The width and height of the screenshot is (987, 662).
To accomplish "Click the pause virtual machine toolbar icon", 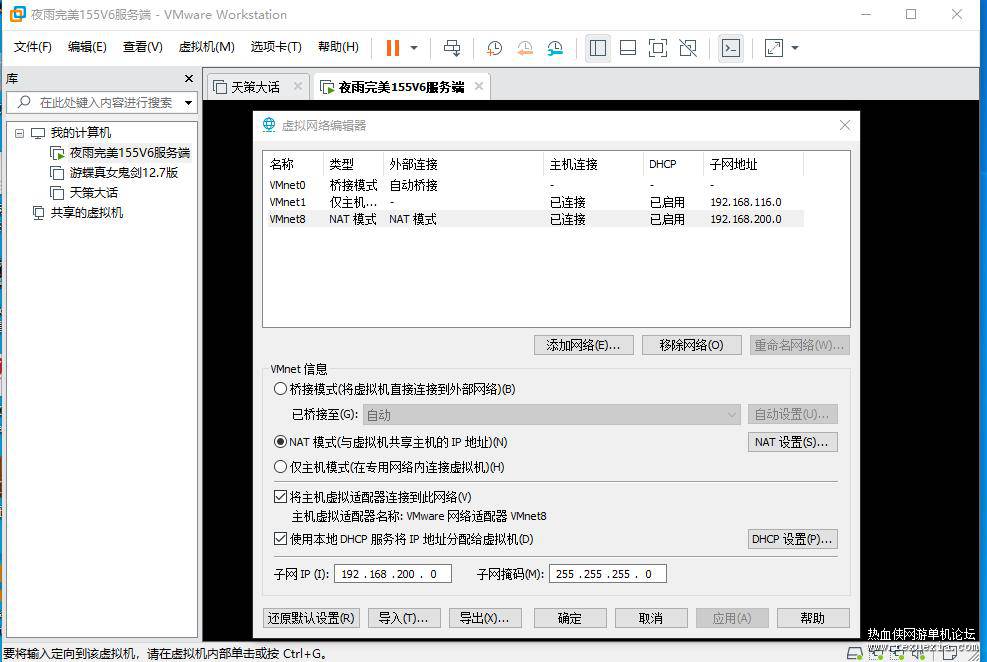I will (x=392, y=48).
